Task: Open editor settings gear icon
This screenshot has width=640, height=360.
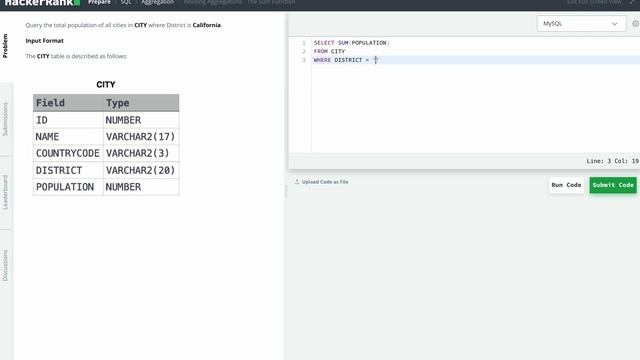Action: 636,24
